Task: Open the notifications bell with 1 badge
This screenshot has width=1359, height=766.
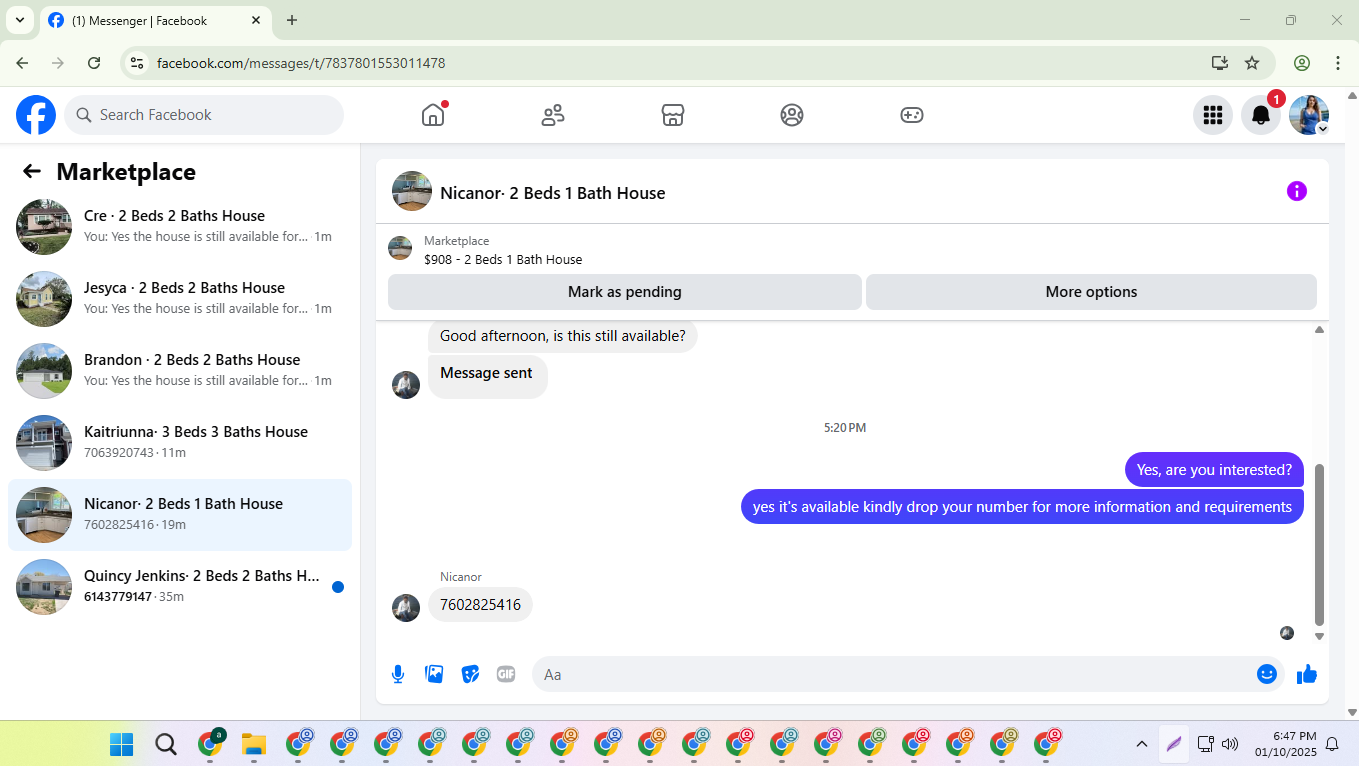Action: 1261,115
